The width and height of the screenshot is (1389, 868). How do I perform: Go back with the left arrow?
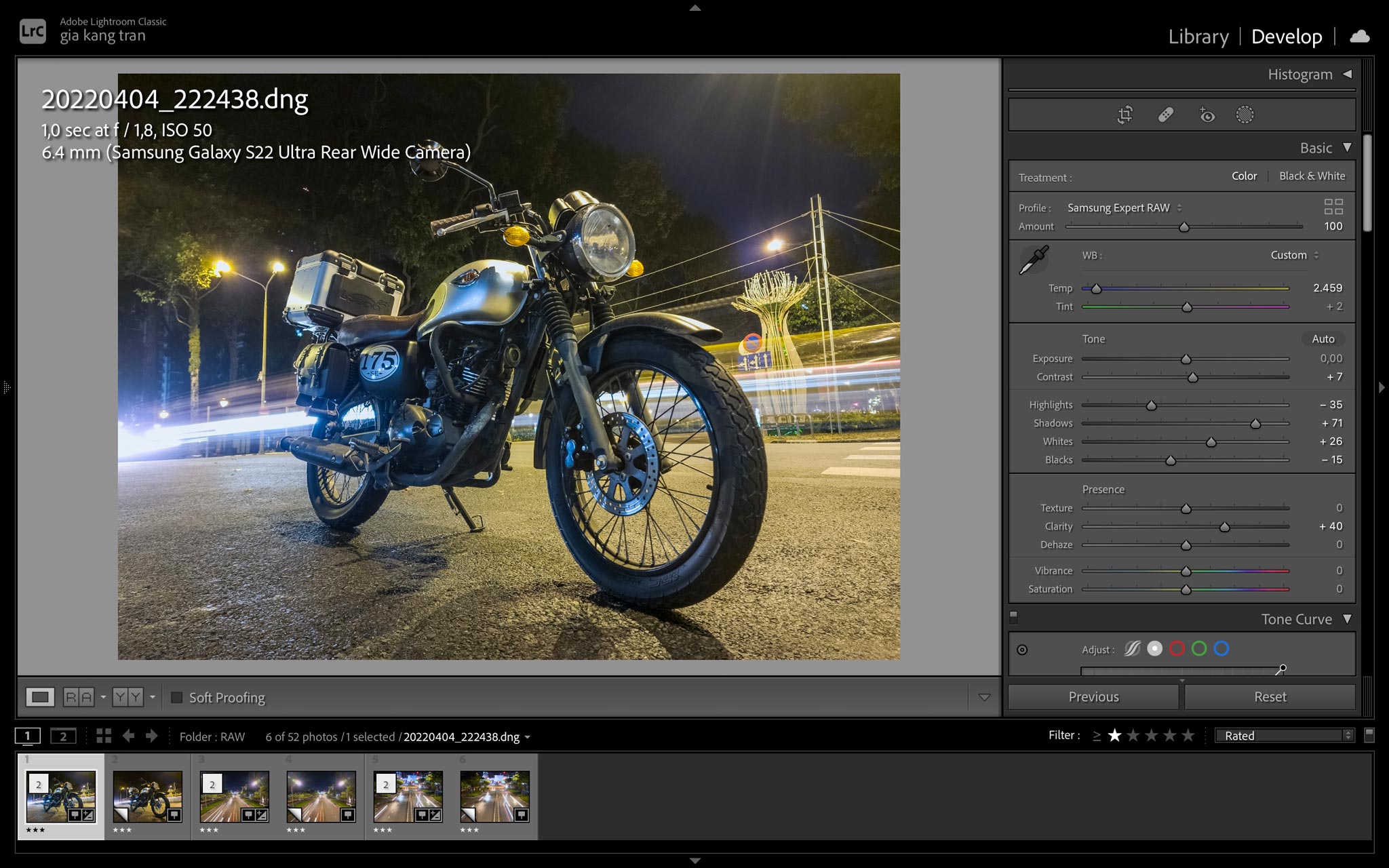(128, 736)
